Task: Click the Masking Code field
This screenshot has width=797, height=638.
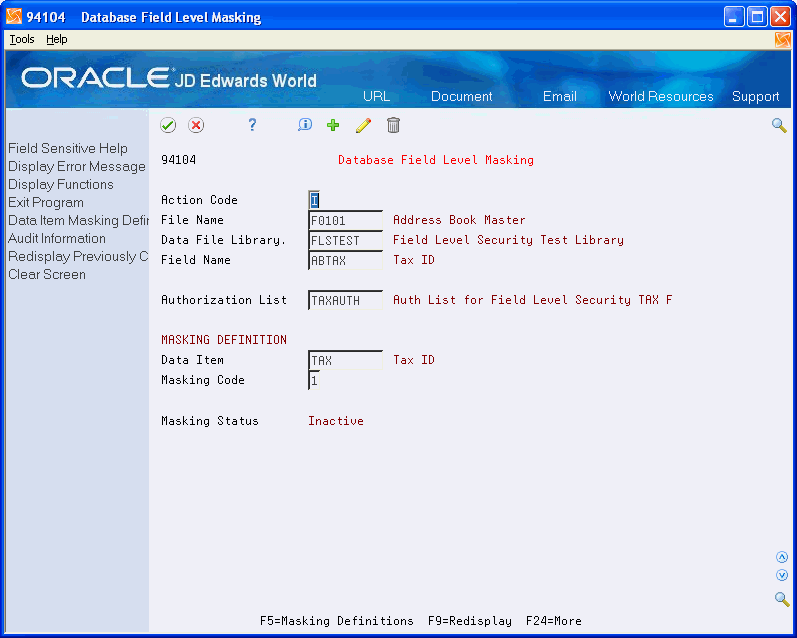Action: pos(314,380)
